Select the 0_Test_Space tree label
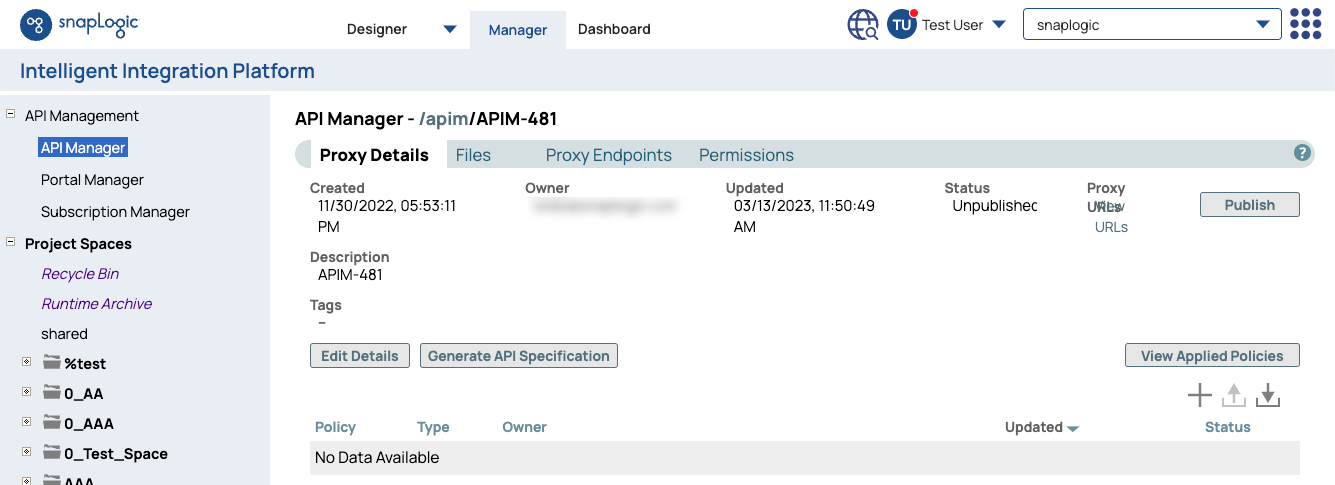Screen dimensions: 1335x485 (116, 453)
